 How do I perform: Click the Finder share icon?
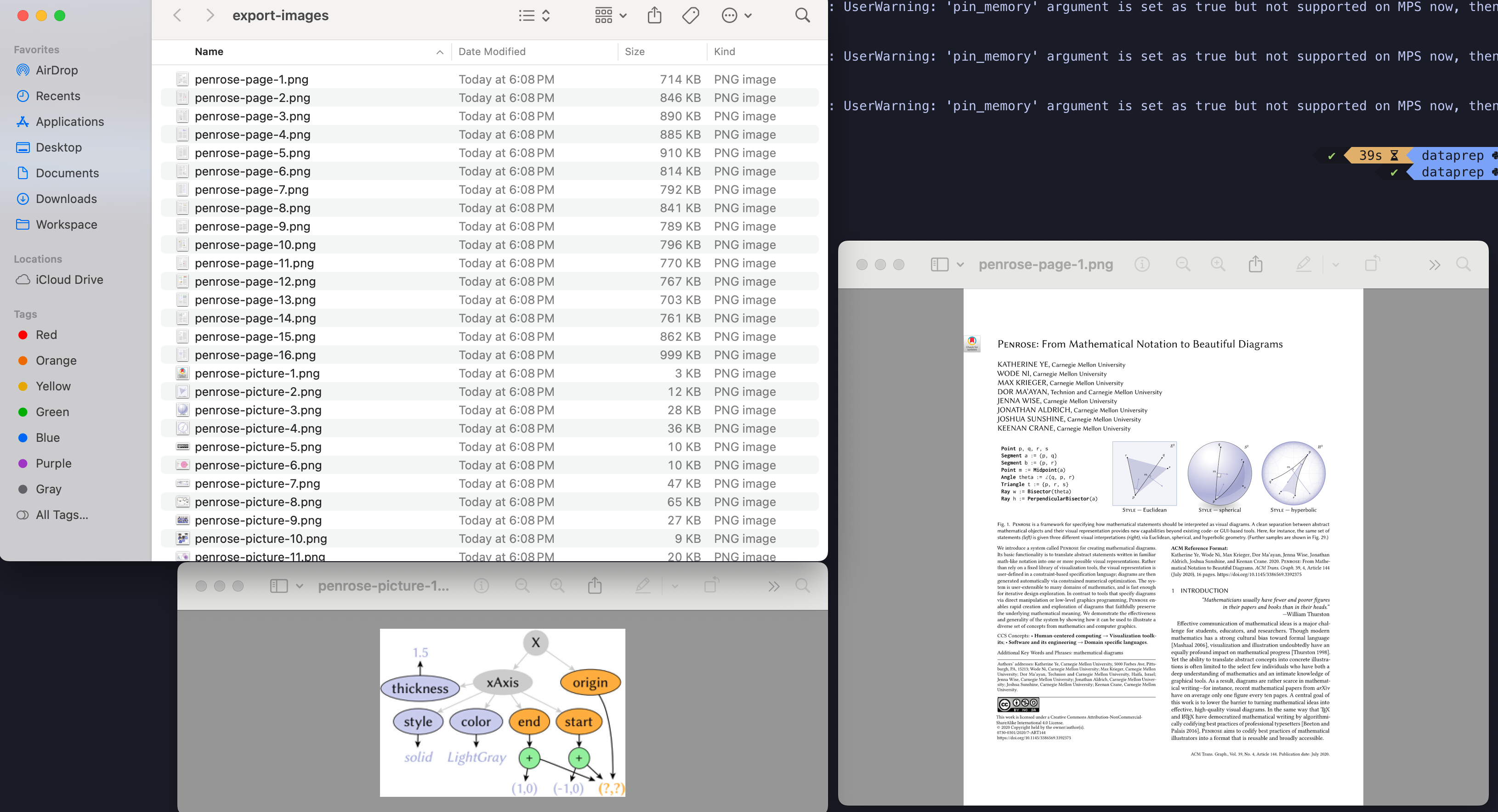pos(654,15)
